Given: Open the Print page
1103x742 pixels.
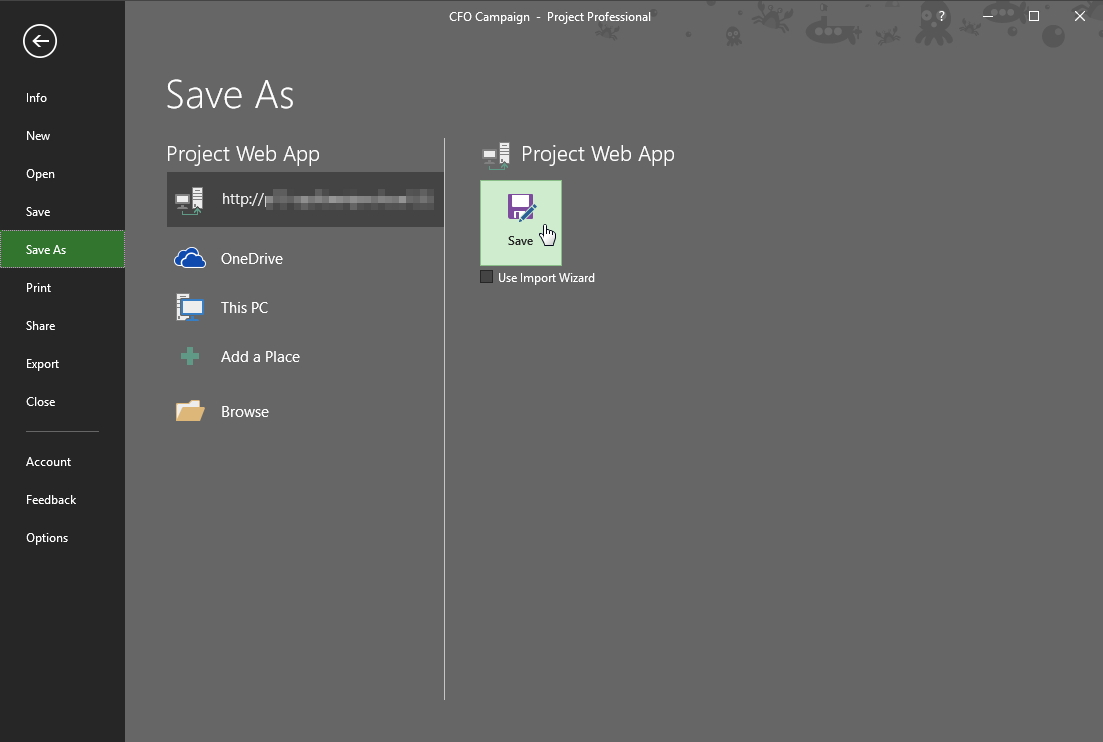Looking at the screenshot, I should tap(63, 288).
